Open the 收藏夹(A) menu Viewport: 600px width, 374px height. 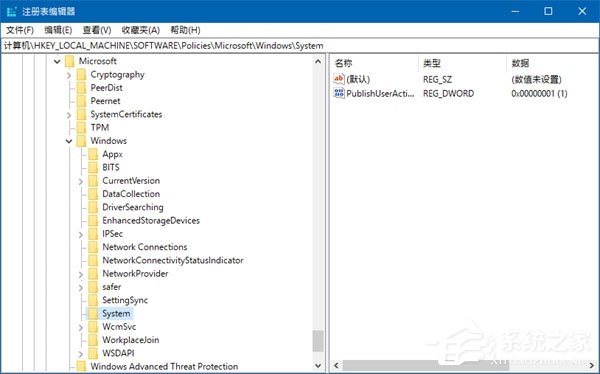(140, 30)
